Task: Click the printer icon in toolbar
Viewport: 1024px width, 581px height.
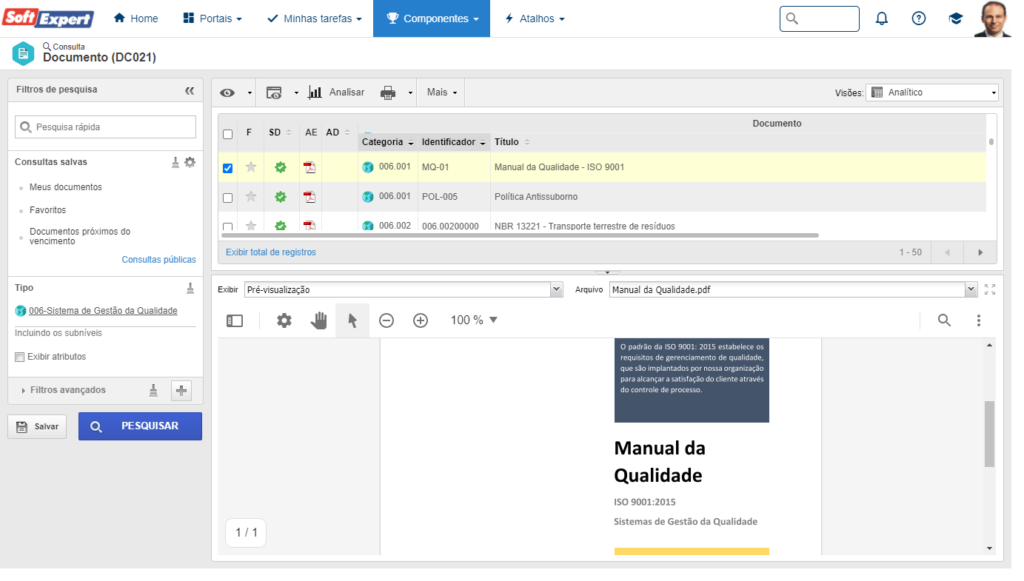Action: (x=388, y=93)
